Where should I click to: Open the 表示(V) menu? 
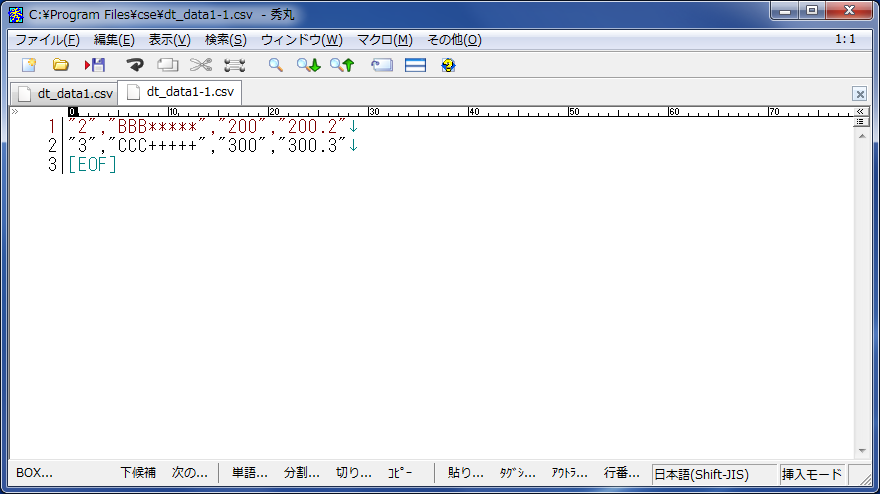click(169, 40)
